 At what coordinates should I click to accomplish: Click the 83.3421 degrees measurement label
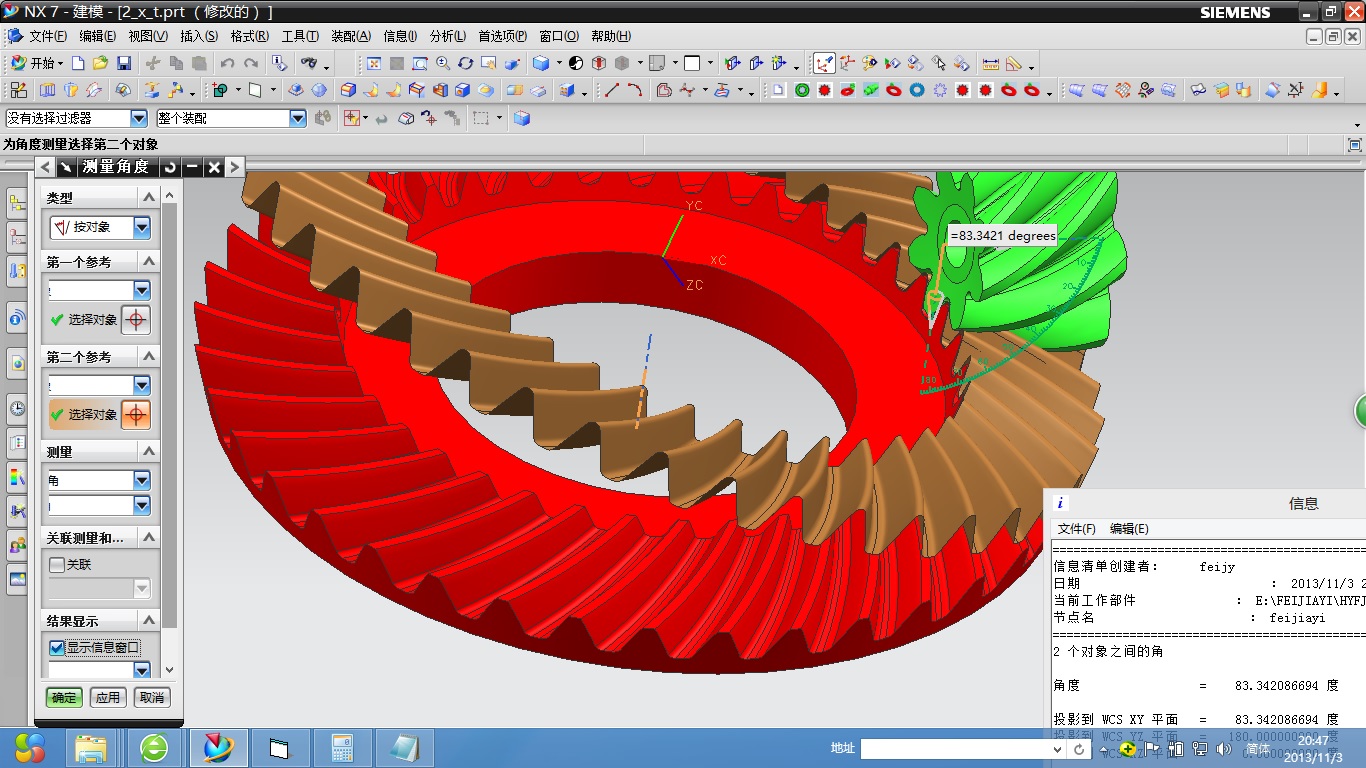(1002, 236)
